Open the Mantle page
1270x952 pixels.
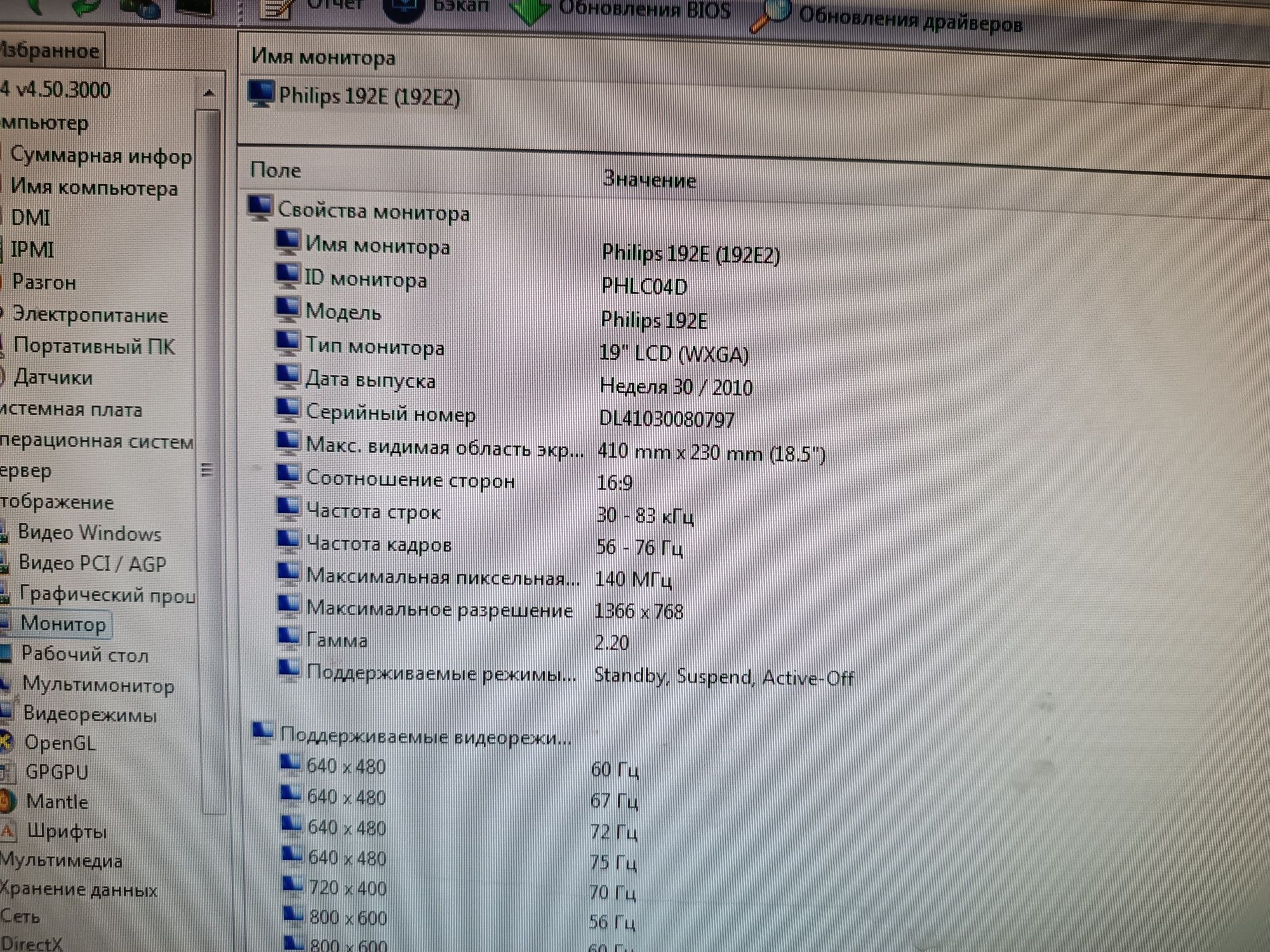(57, 802)
